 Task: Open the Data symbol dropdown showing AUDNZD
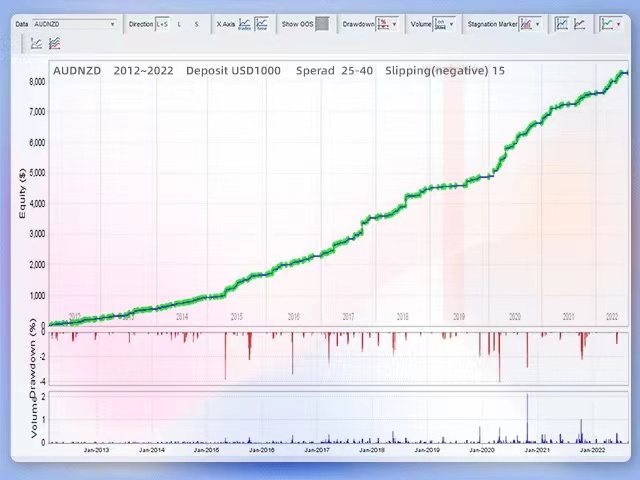click(x=74, y=24)
